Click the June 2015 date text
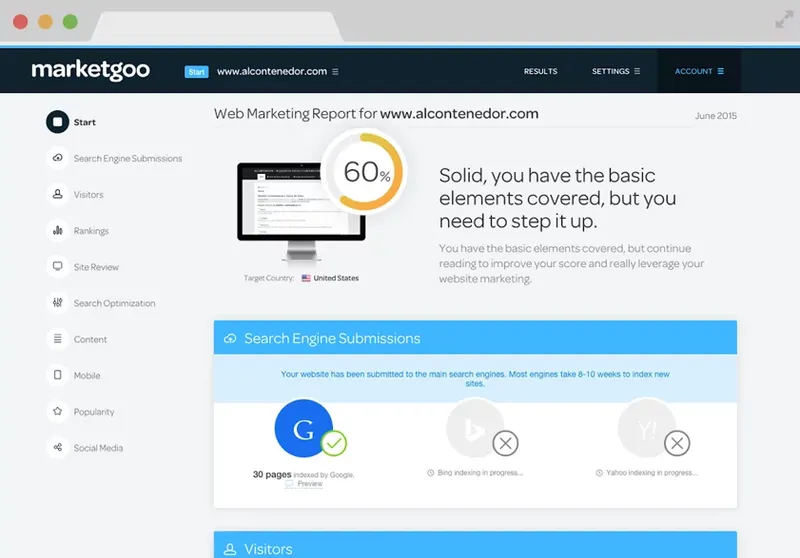Screen dimensions: 800x558 pos(715,116)
